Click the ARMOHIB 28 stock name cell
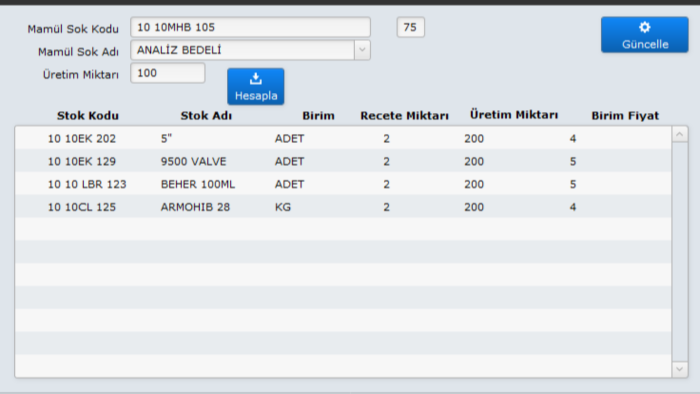 point(195,207)
